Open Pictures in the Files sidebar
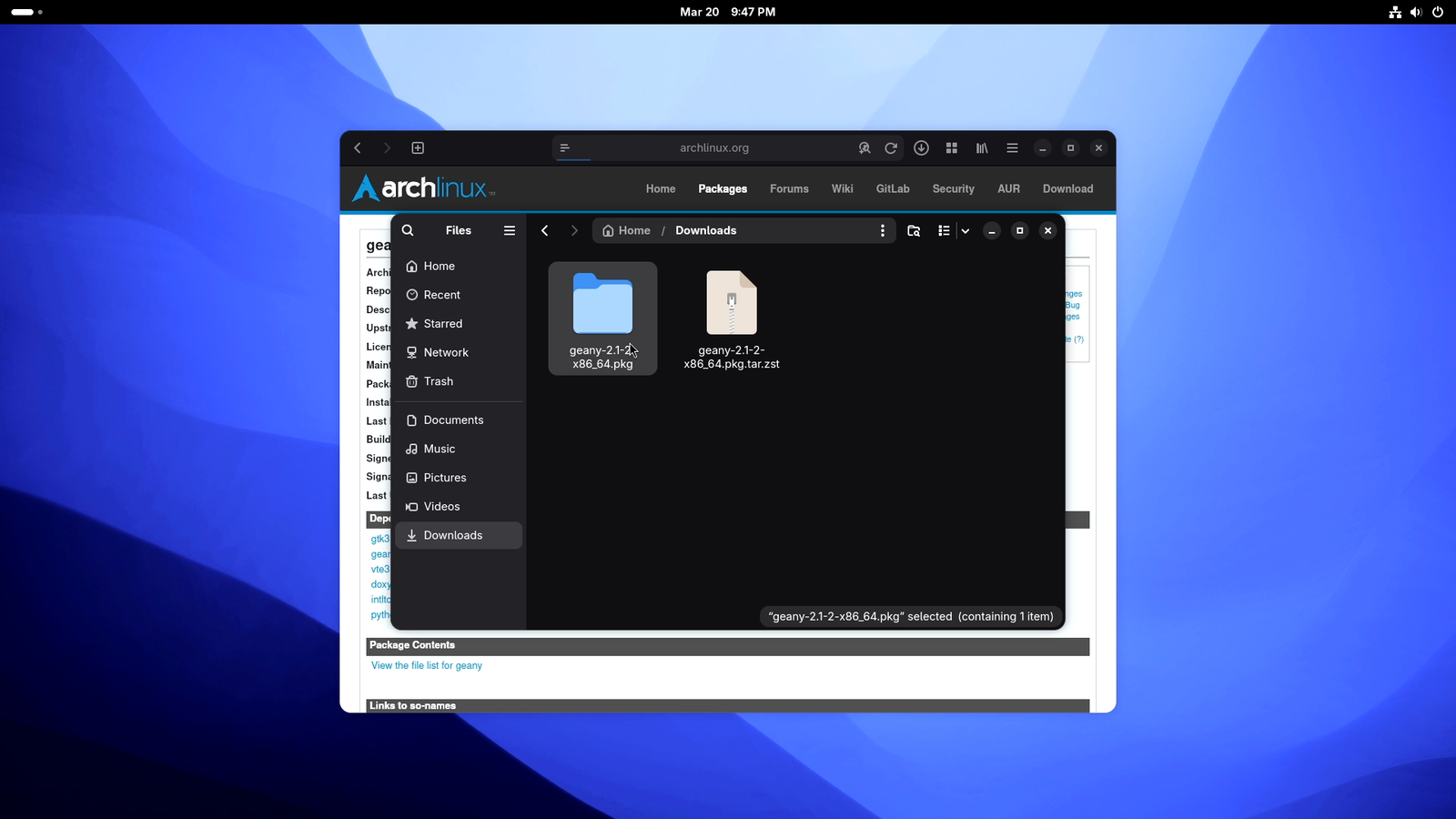 [459, 478]
